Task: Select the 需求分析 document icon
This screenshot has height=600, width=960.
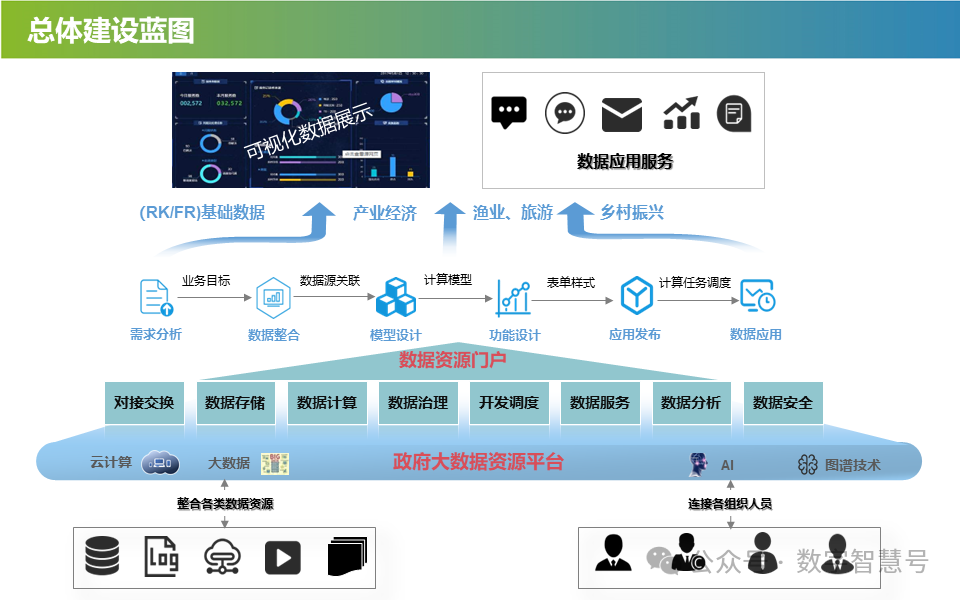Action: click(155, 297)
